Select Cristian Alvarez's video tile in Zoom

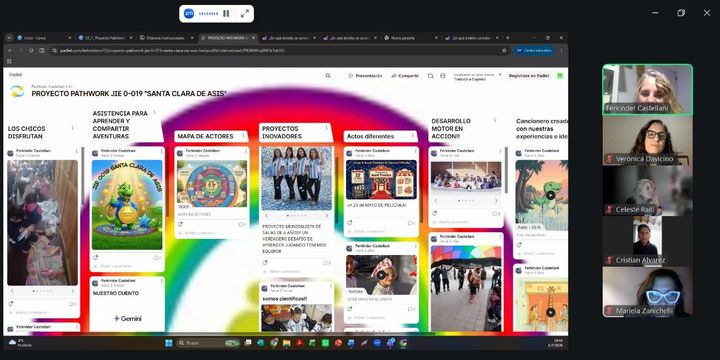point(647,241)
